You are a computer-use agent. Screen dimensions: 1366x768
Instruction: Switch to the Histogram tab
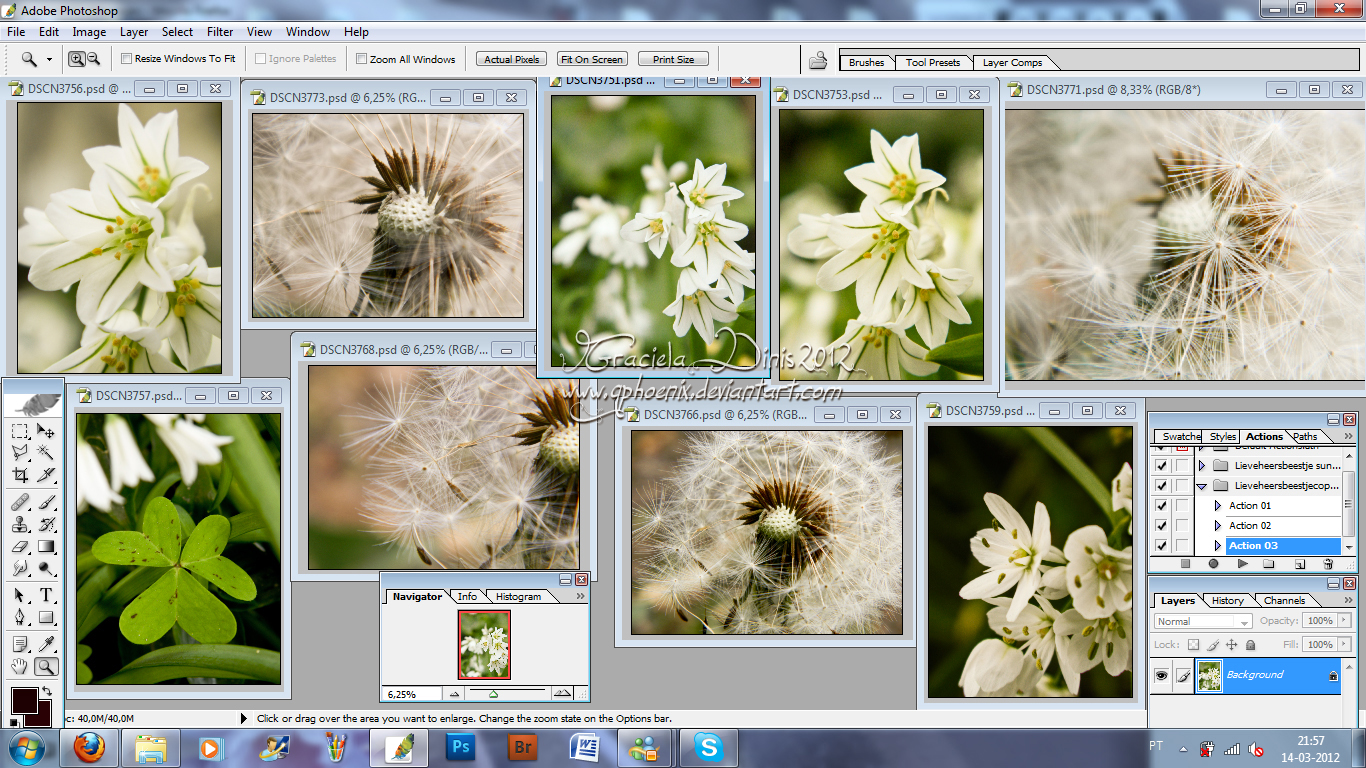tap(518, 597)
